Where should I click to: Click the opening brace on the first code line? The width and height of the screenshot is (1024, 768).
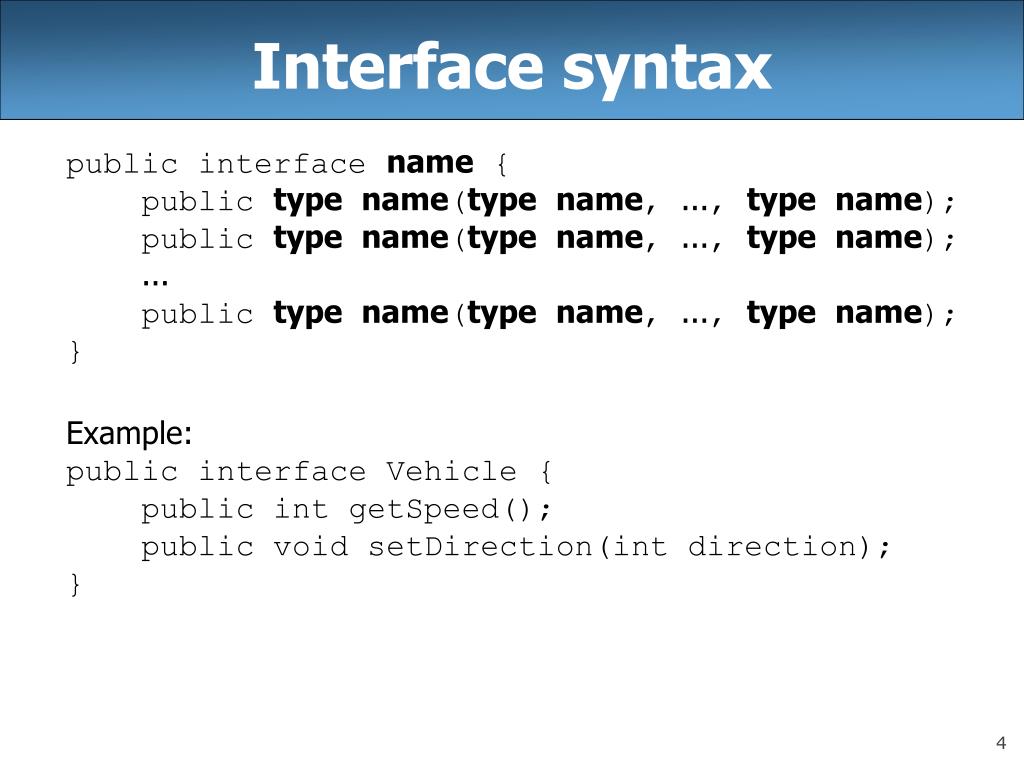(x=500, y=165)
